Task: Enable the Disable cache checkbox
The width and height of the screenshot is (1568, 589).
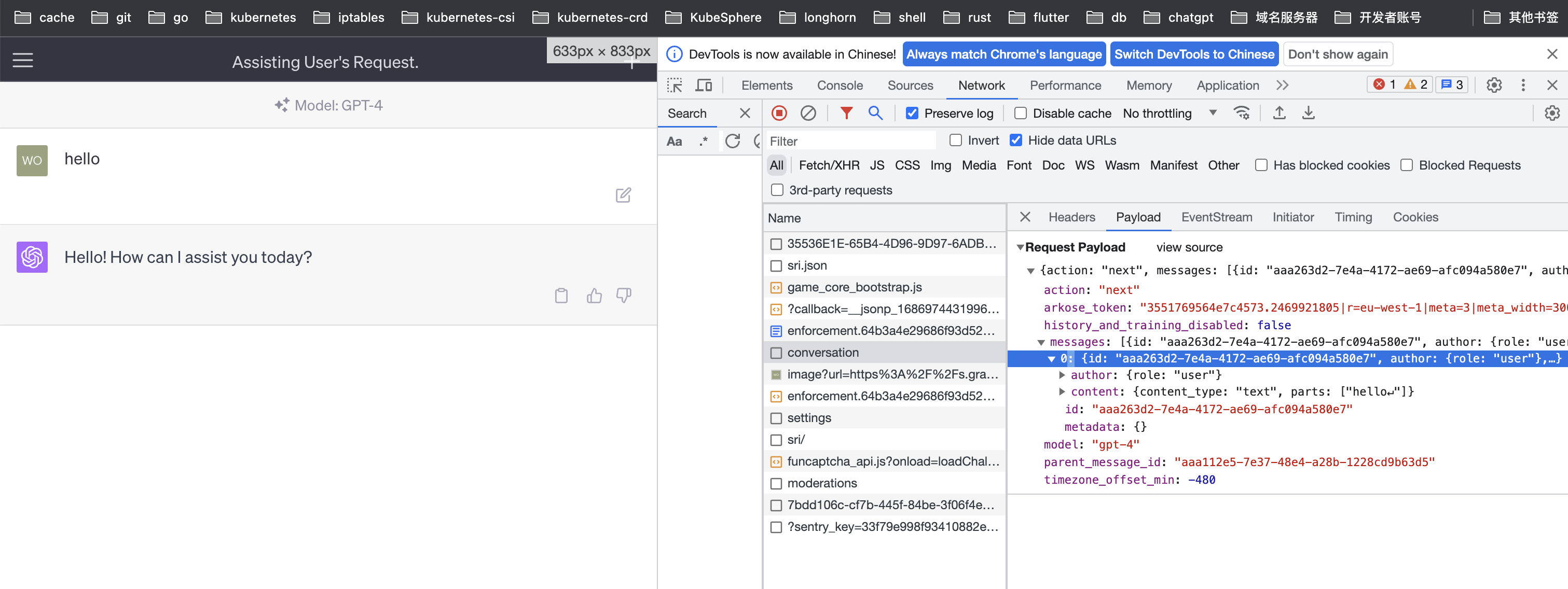Action: click(1020, 113)
